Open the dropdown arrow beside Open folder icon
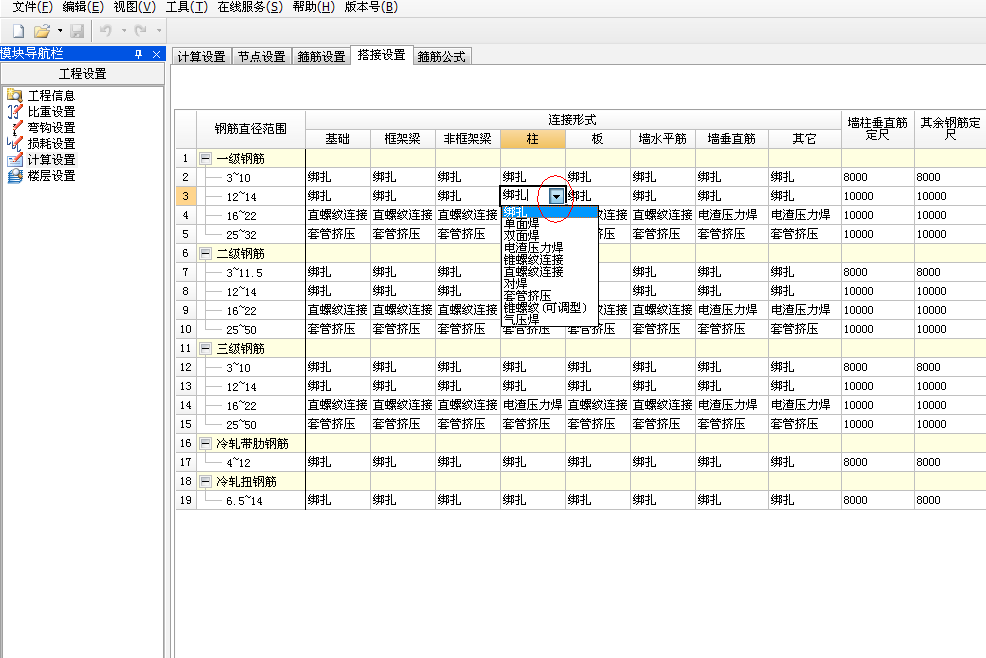The image size is (986, 658). coord(60,31)
